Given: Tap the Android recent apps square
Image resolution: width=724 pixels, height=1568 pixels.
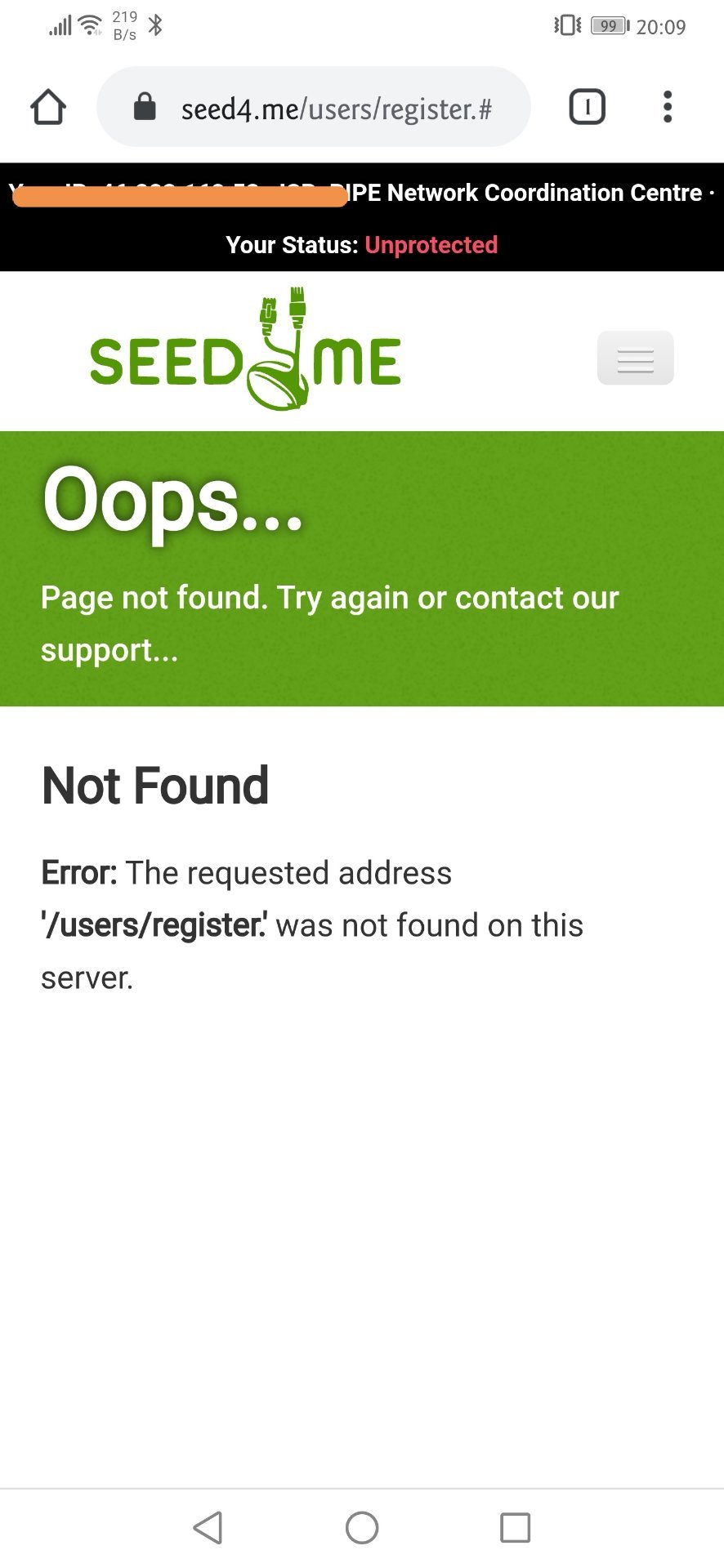Looking at the screenshot, I should pyautogui.click(x=515, y=1527).
